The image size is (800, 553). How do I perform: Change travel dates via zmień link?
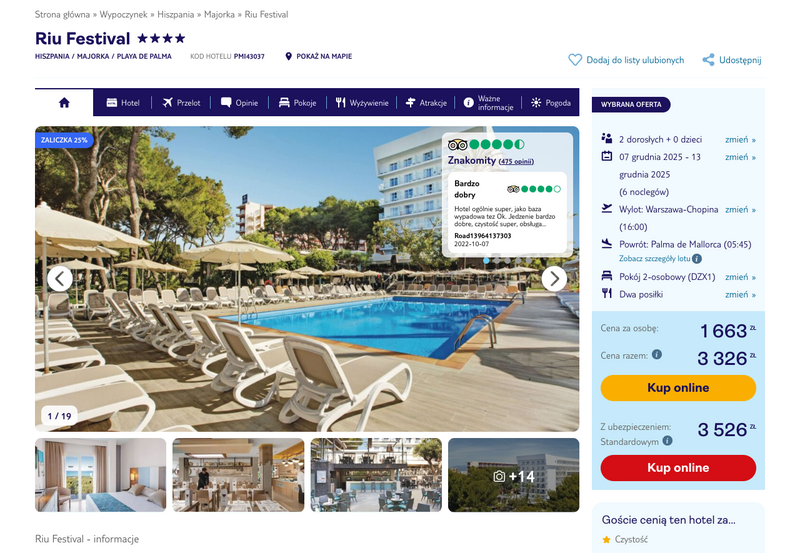coord(740,157)
